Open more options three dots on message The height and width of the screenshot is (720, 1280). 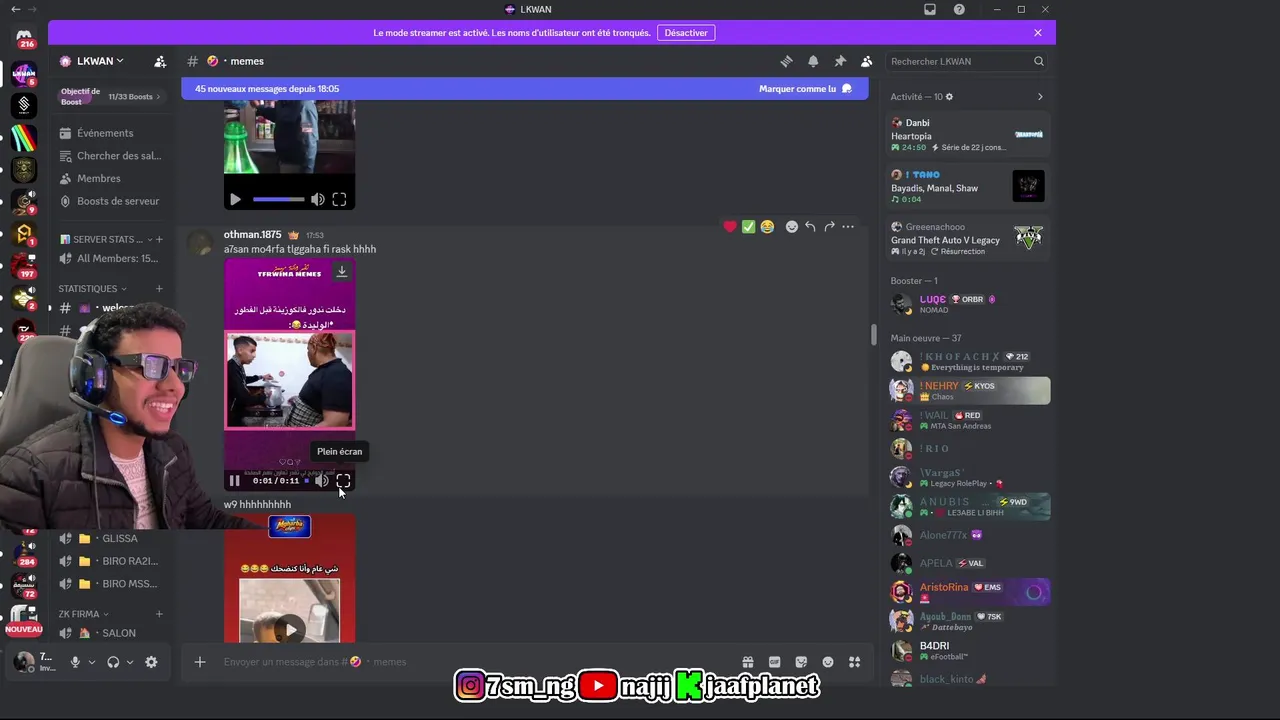pyautogui.click(x=848, y=227)
